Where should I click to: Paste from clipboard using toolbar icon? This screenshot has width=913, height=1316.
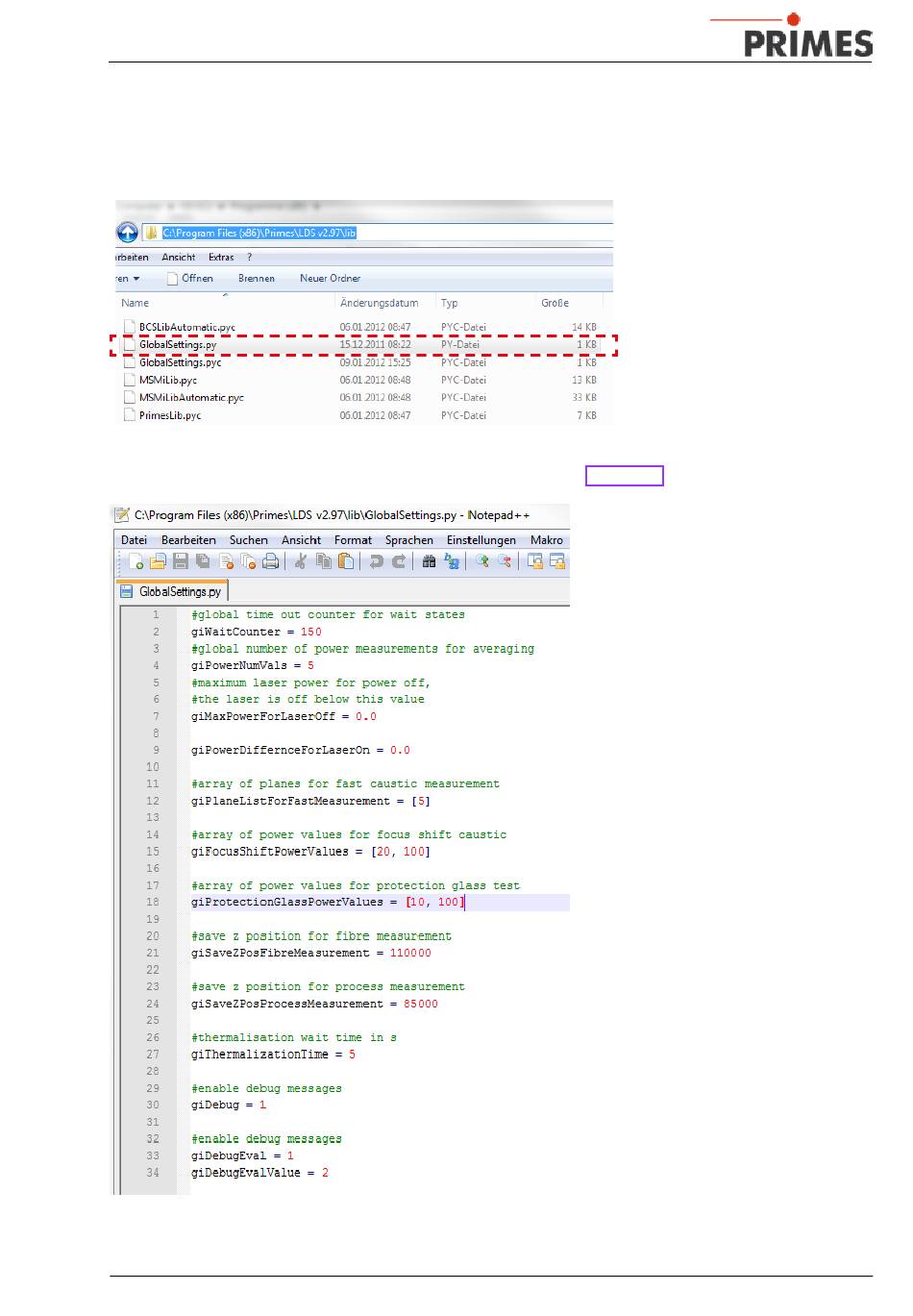pos(346,562)
